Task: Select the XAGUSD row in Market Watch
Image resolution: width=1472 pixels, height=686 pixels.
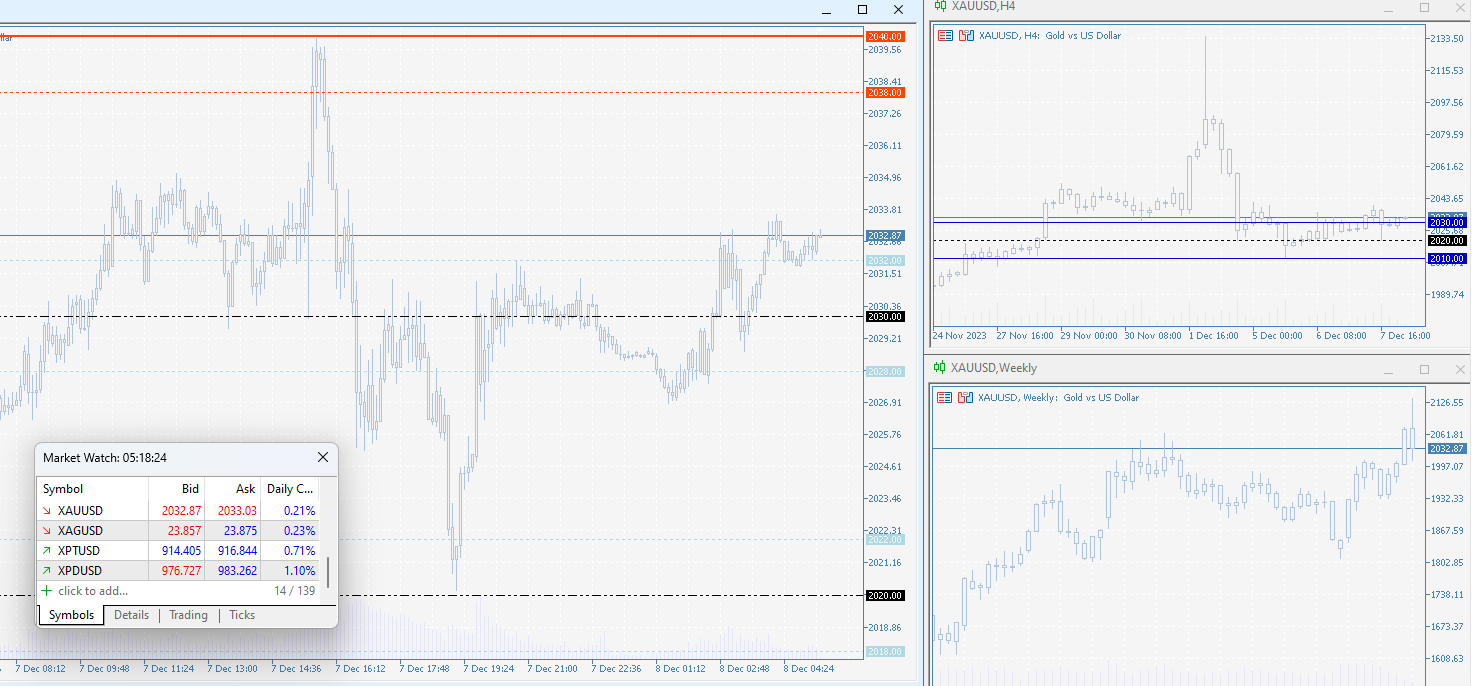Action: (x=178, y=531)
